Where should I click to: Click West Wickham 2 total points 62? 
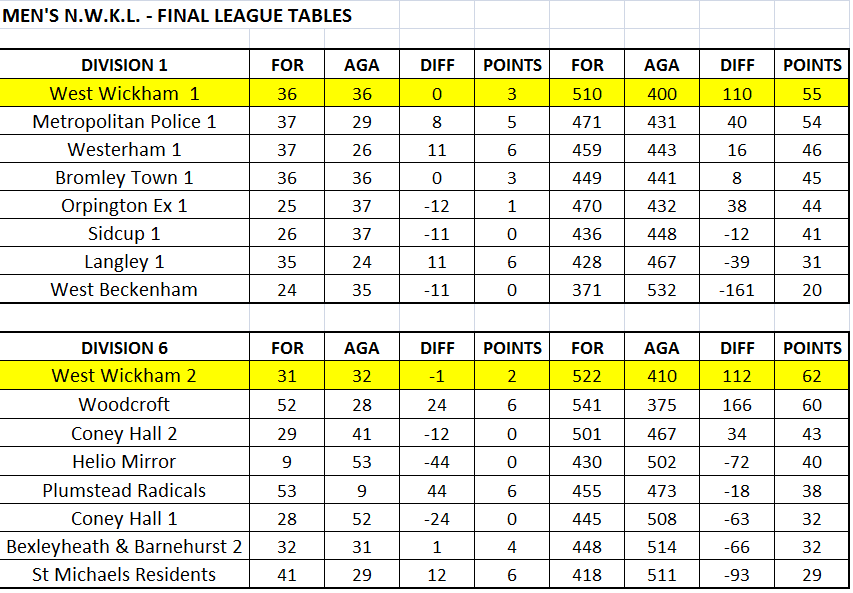click(812, 375)
